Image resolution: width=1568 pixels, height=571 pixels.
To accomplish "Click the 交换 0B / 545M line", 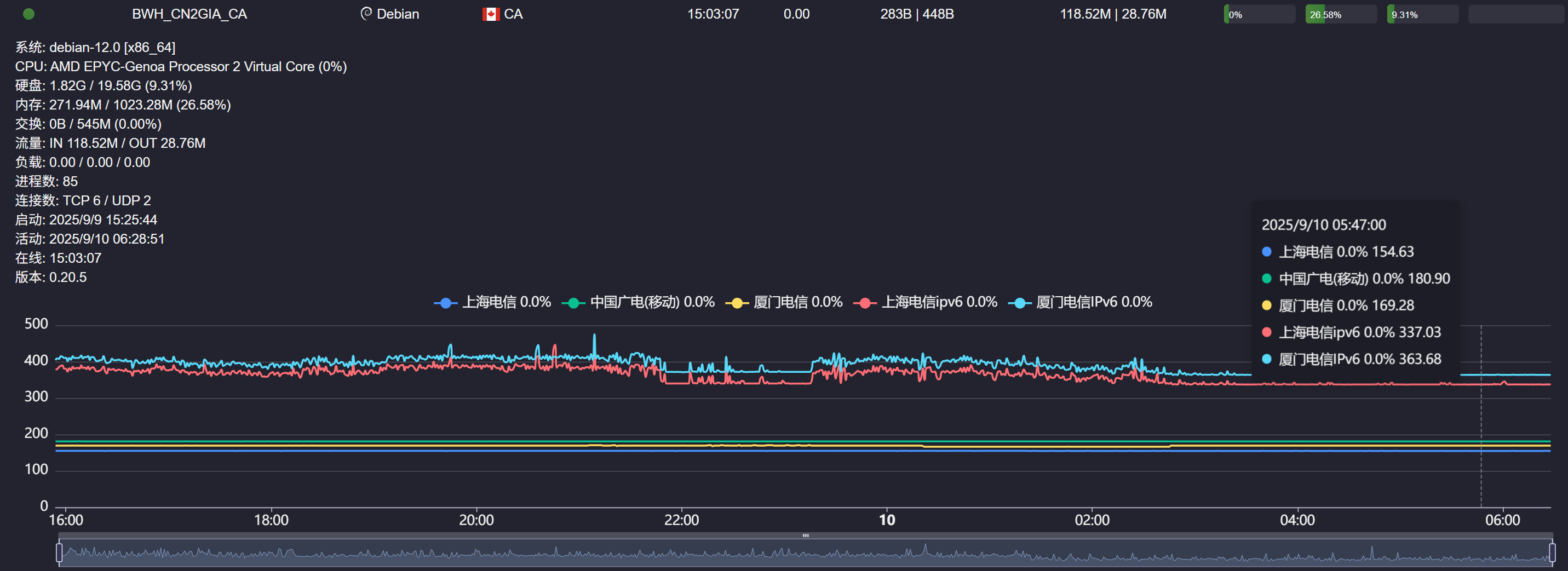I will [88, 124].
